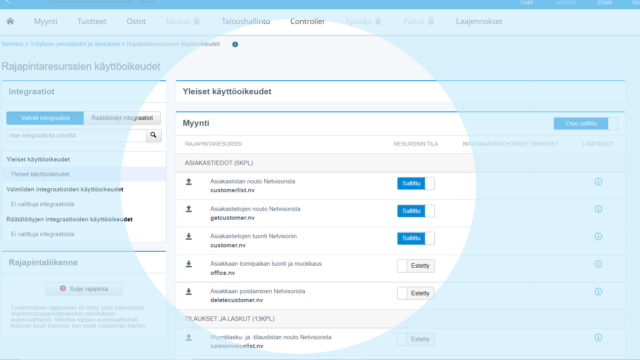Click the info icon beside the breadcrumb
The image size is (640, 360).
click(x=235, y=44)
